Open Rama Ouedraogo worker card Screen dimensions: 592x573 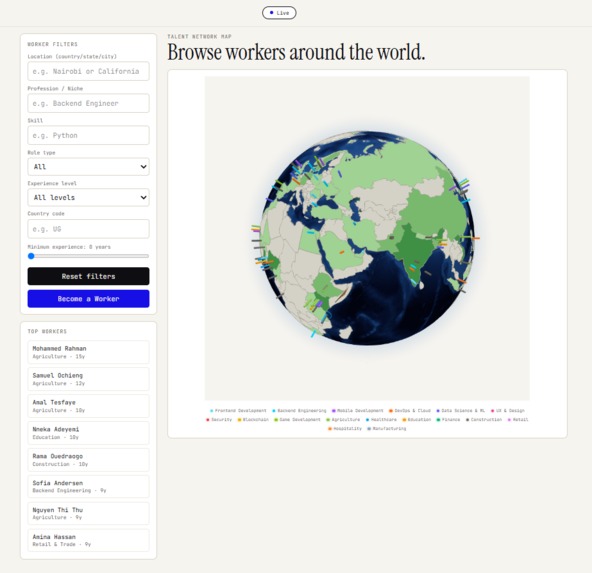(88, 460)
